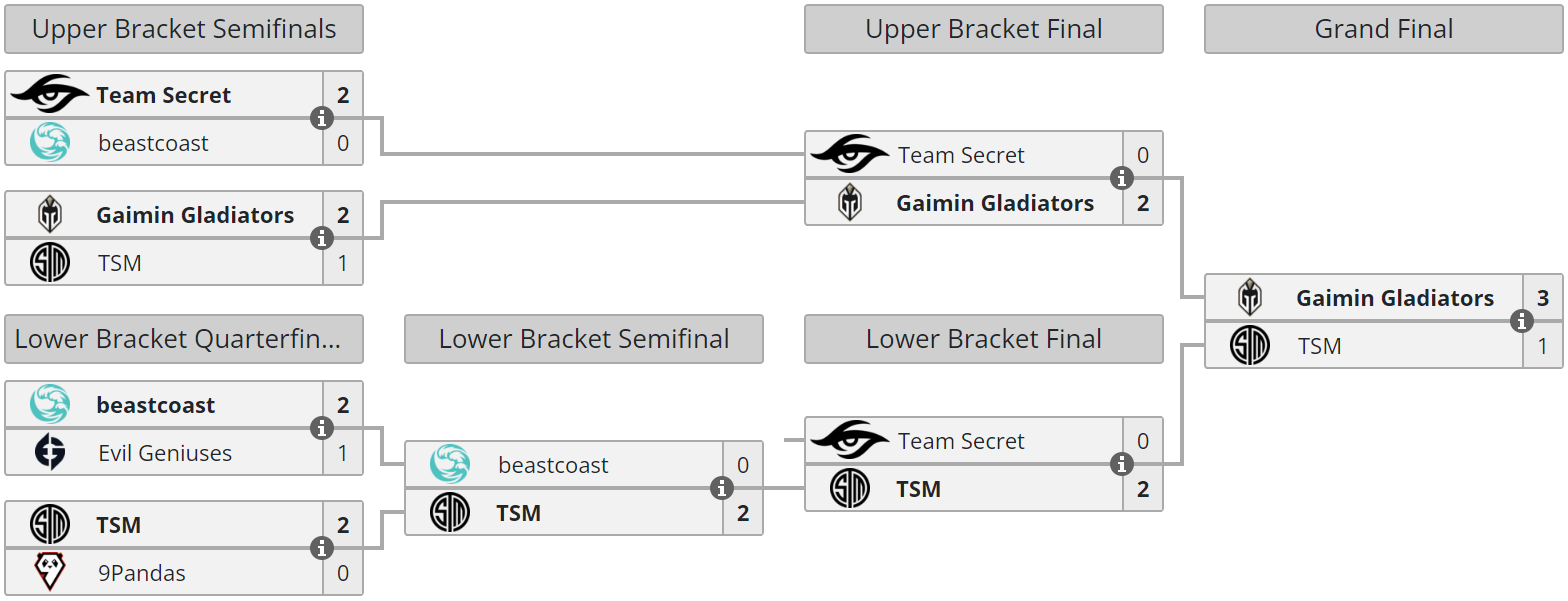Open Evil Geniuses team link
Screen dimensions: 1568x601
(x=165, y=453)
